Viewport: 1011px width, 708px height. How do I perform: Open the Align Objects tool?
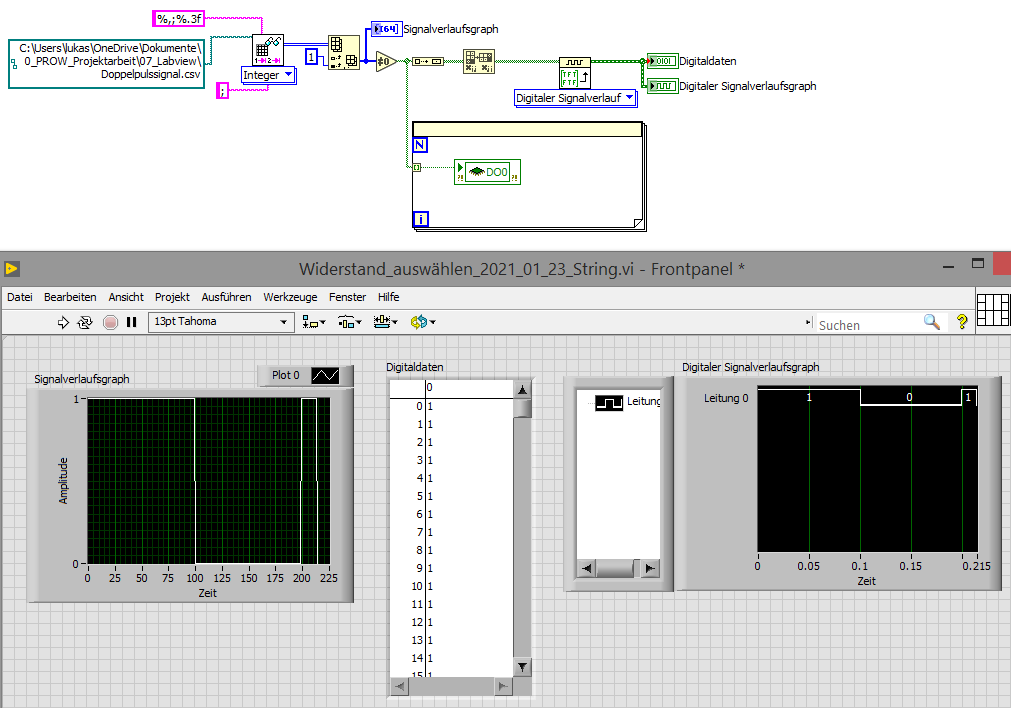[314, 322]
